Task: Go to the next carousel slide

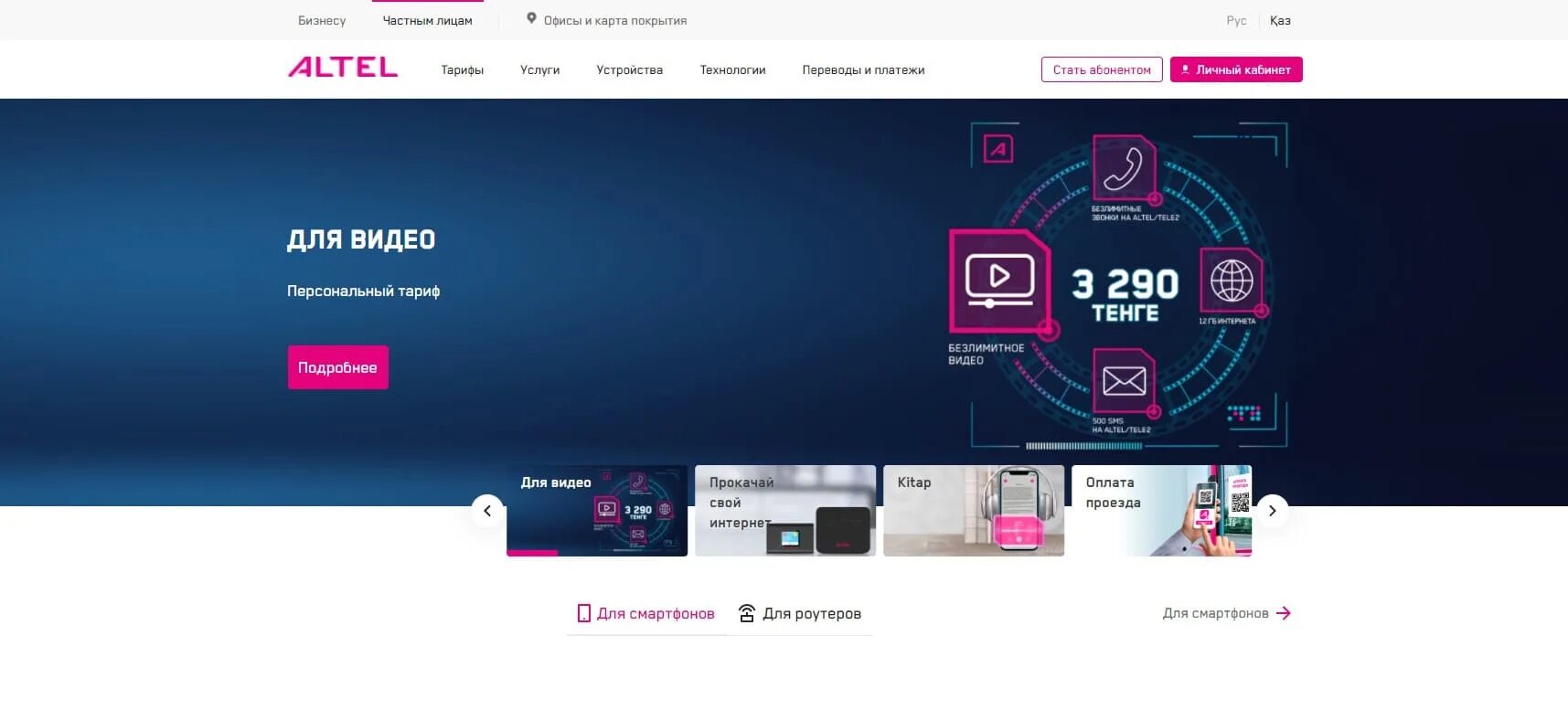Action: (1272, 511)
